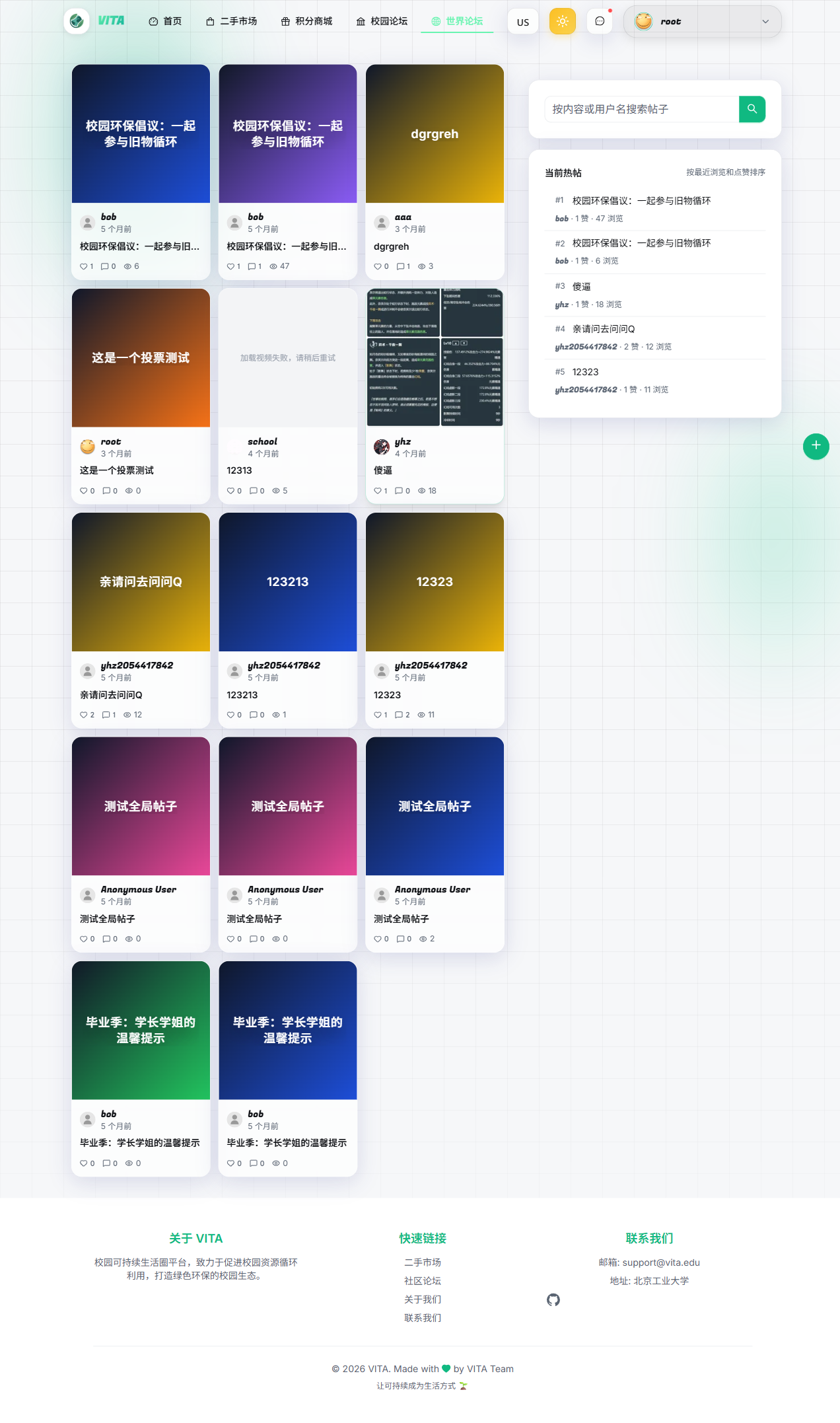The image size is (840, 1423).
Task: Like the dgrgreh post heart icon
Action: (378, 266)
